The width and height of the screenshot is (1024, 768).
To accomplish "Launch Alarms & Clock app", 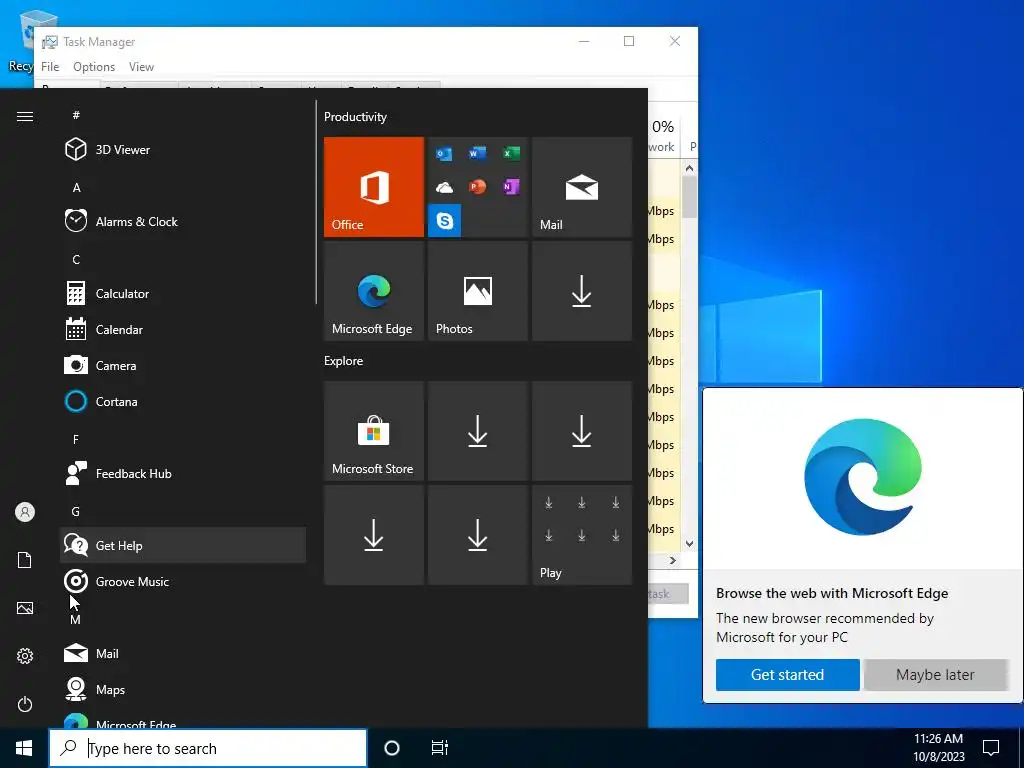I will 183,221.
